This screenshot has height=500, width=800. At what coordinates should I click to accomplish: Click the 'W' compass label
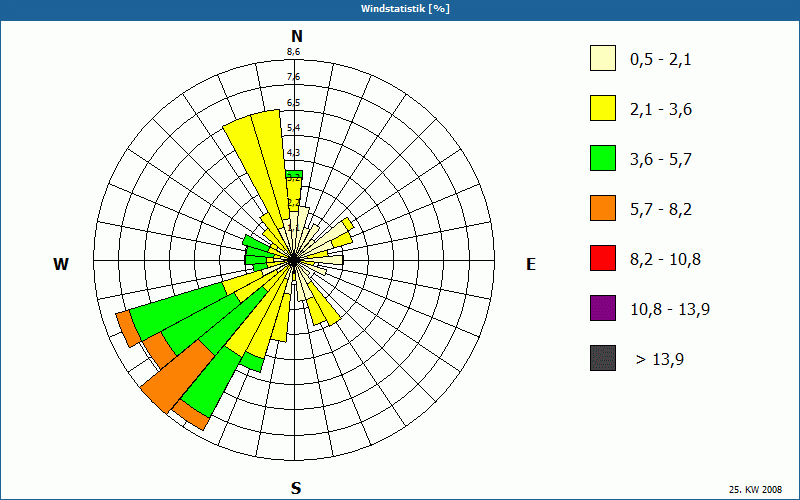point(61,264)
